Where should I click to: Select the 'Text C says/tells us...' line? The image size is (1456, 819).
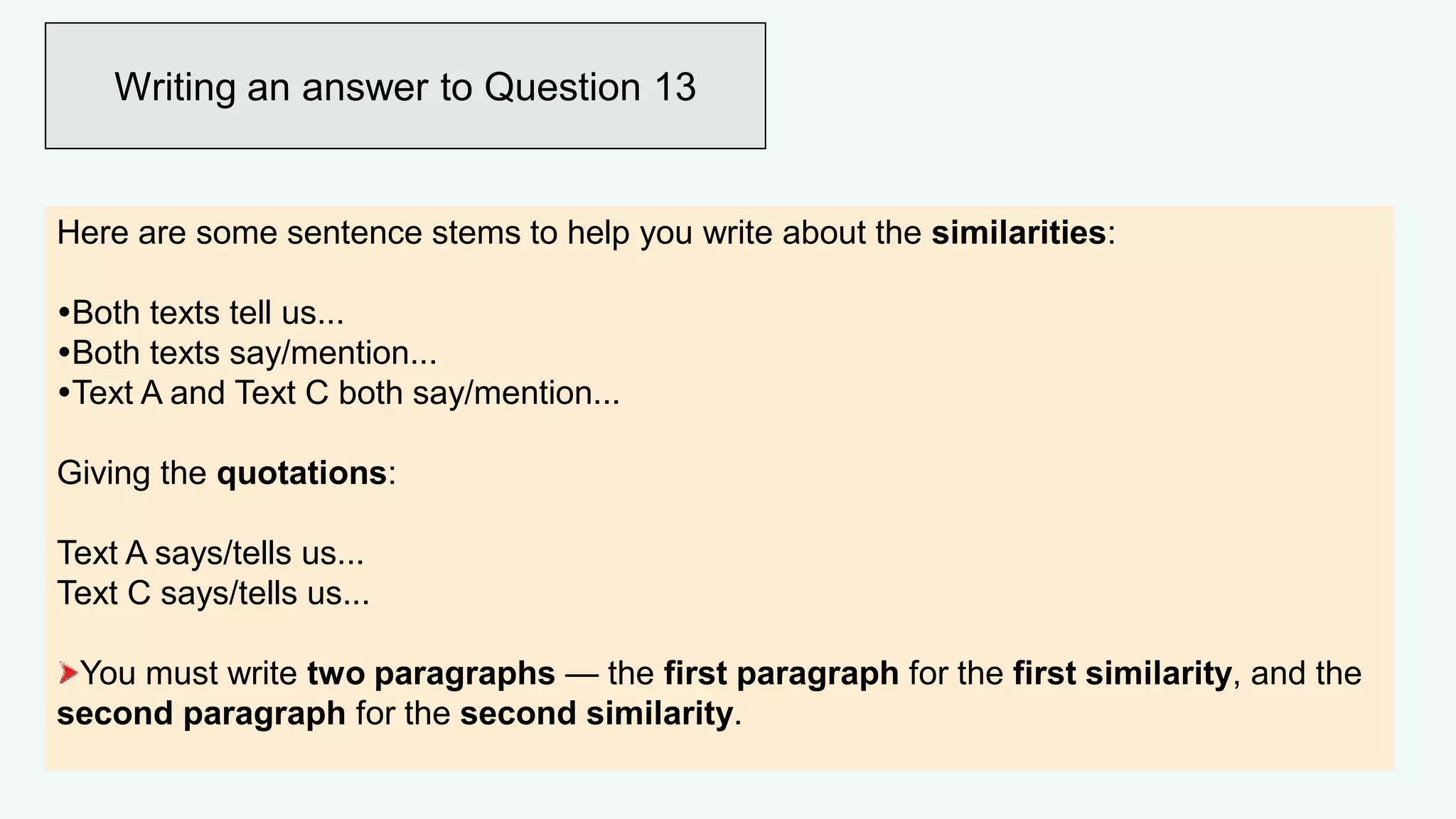tap(213, 593)
